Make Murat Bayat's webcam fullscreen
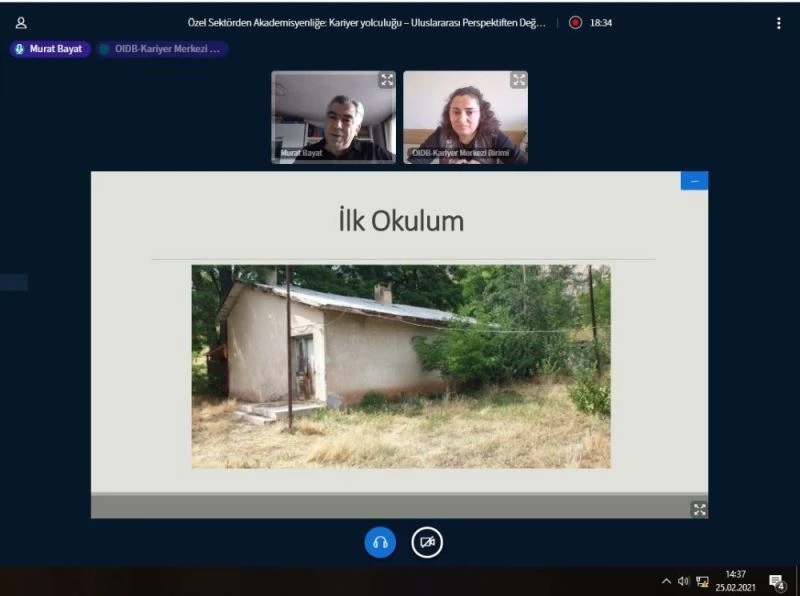 click(386, 81)
